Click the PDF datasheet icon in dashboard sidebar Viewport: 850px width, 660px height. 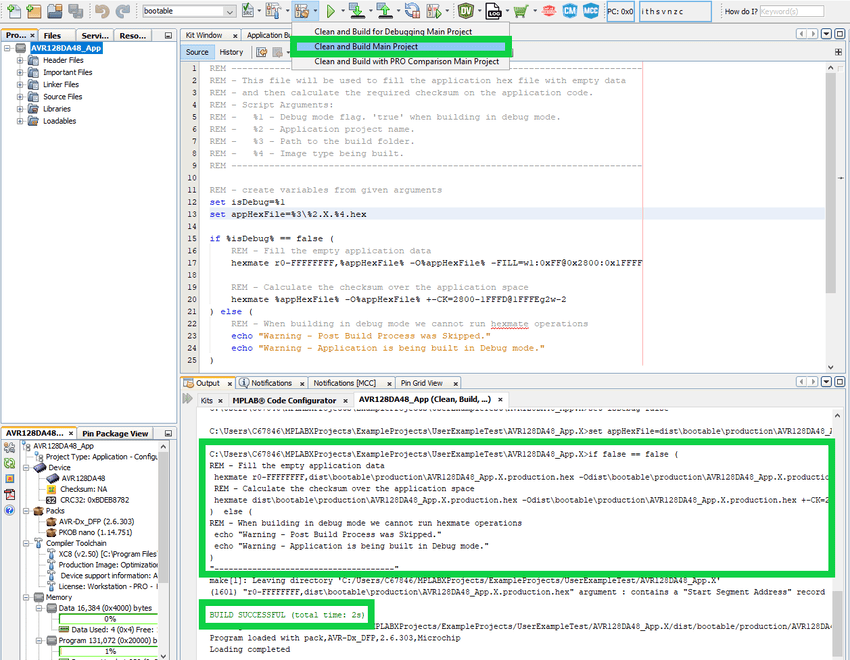pos(10,493)
